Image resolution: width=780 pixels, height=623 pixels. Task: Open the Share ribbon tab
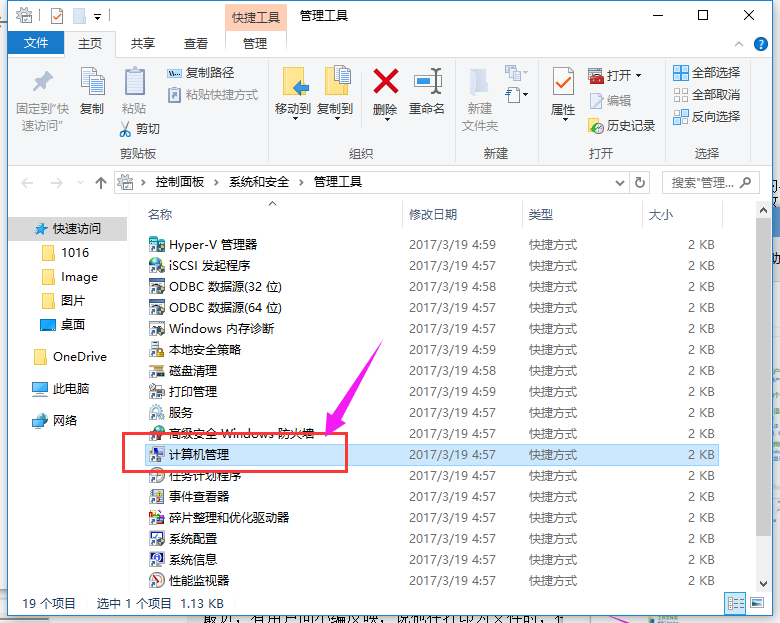143,43
